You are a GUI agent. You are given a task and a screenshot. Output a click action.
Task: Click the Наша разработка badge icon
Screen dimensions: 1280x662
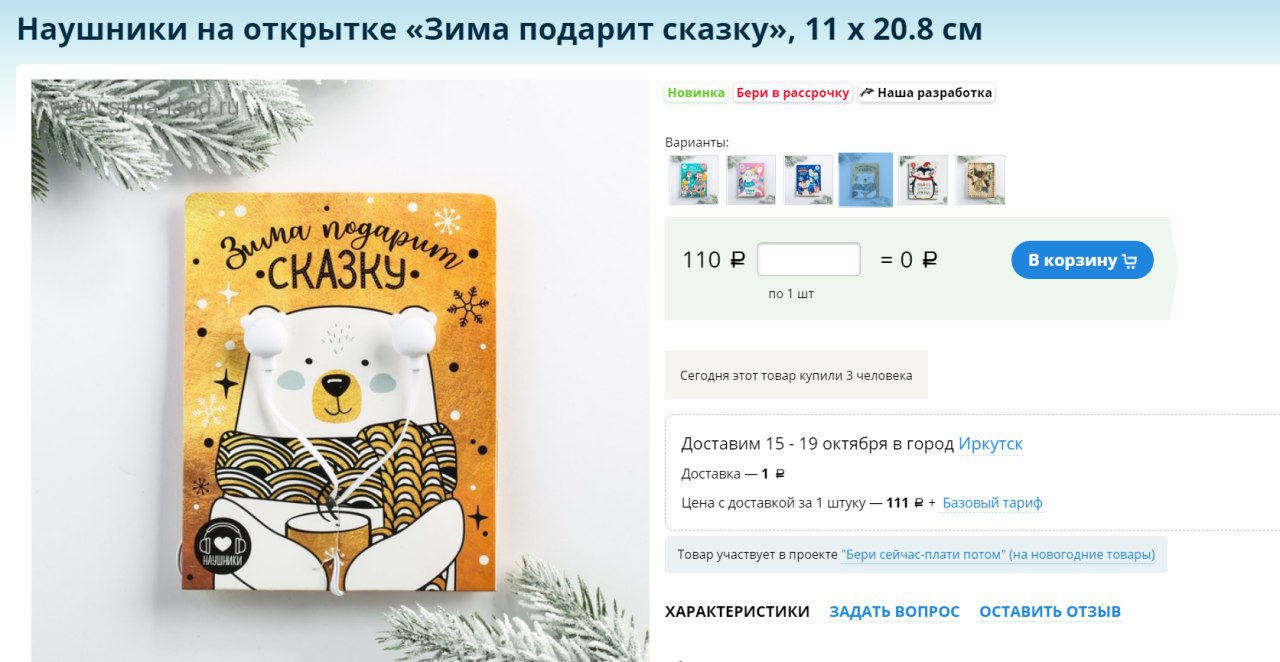tap(867, 93)
